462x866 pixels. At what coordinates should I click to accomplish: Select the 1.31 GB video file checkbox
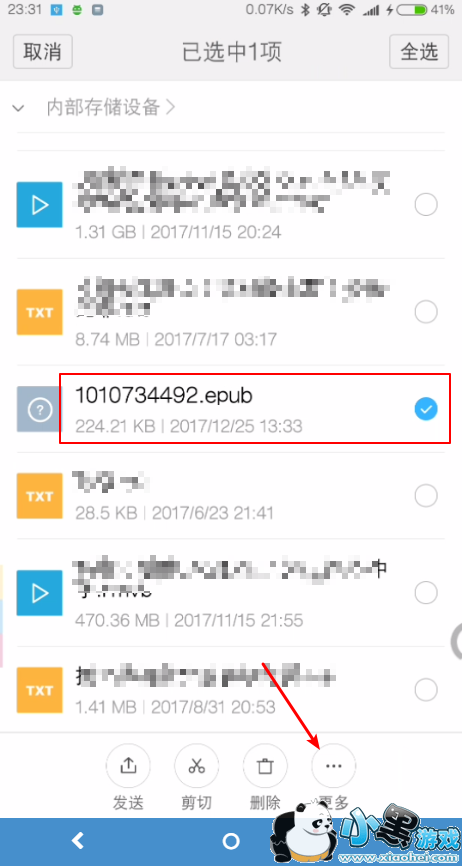[x=426, y=205]
